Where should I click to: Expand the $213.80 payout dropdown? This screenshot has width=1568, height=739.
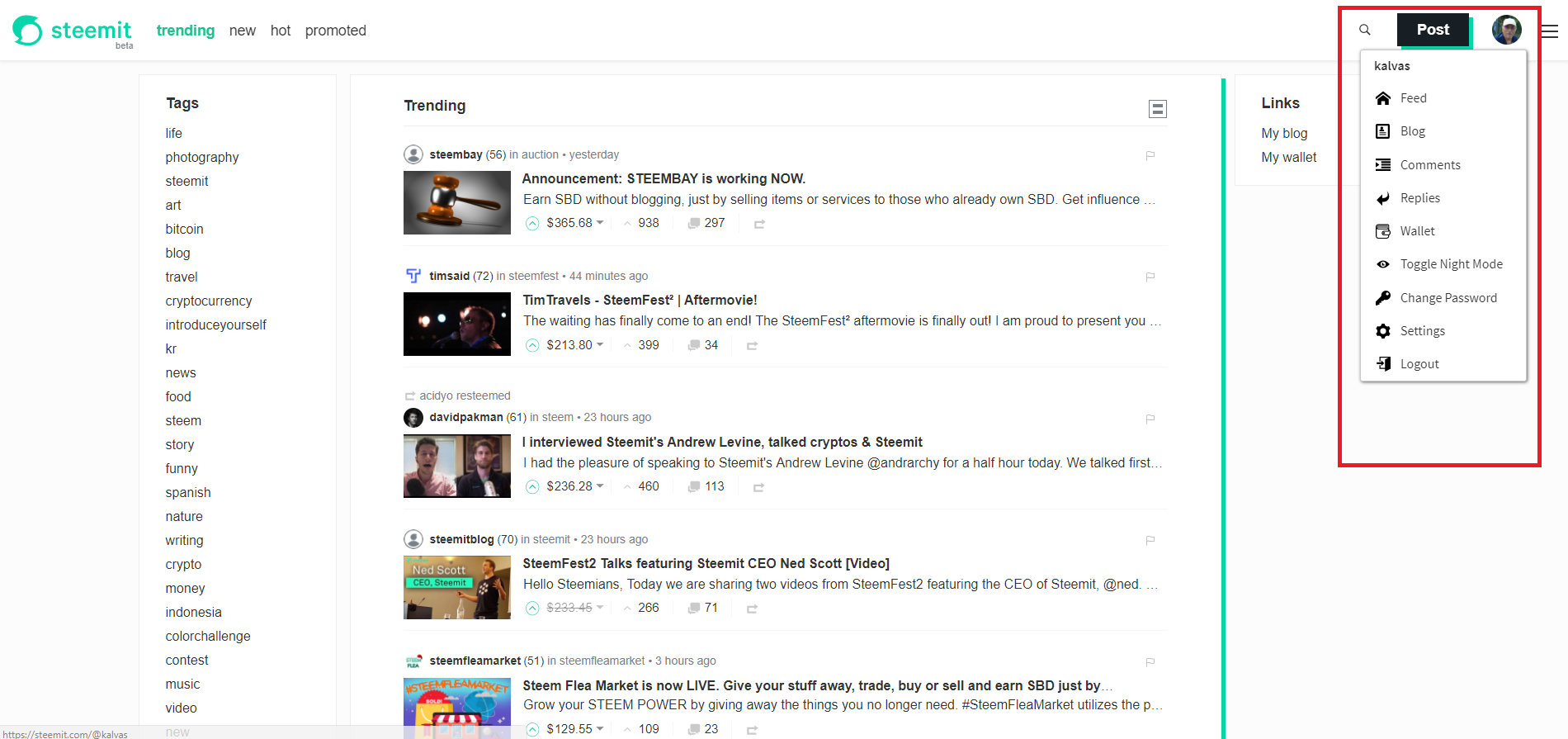click(x=600, y=345)
